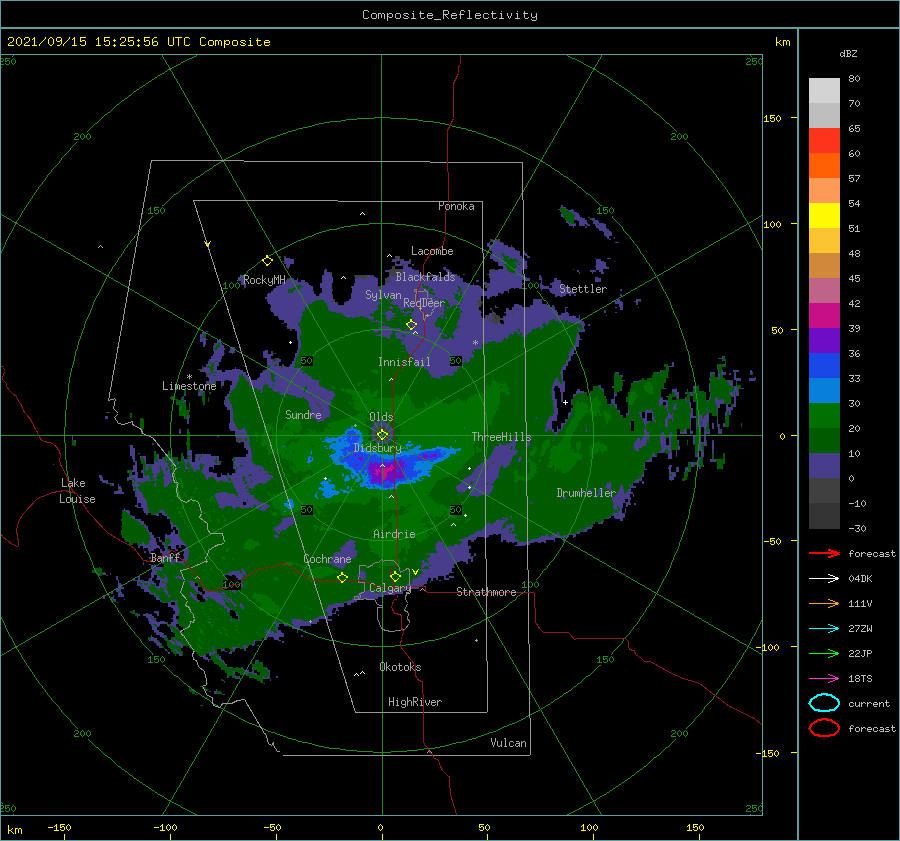
Task: Click the RockyMH label
Action: (x=264, y=280)
